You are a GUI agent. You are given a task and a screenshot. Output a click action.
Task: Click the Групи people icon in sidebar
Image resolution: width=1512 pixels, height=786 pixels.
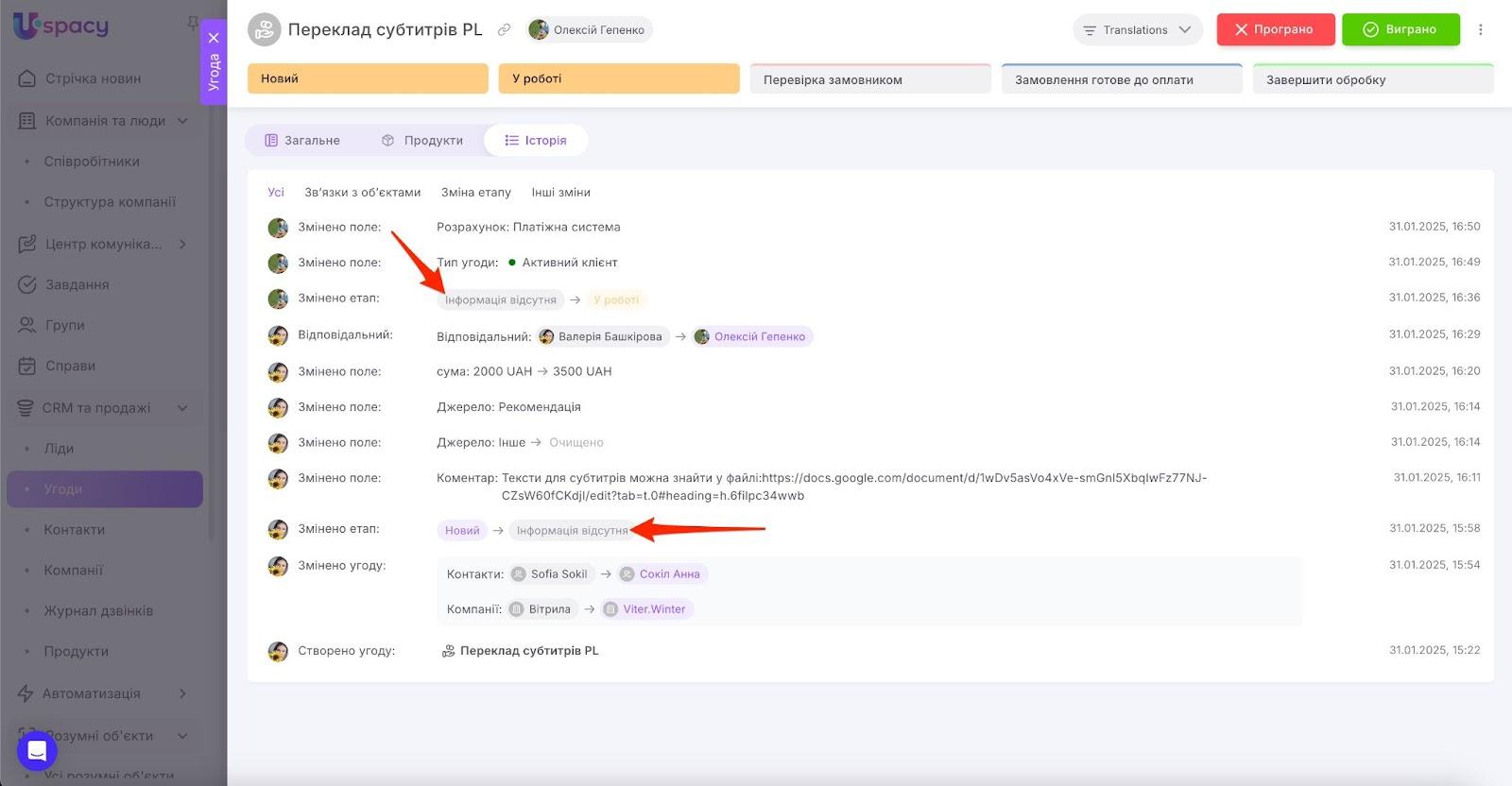point(27,325)
